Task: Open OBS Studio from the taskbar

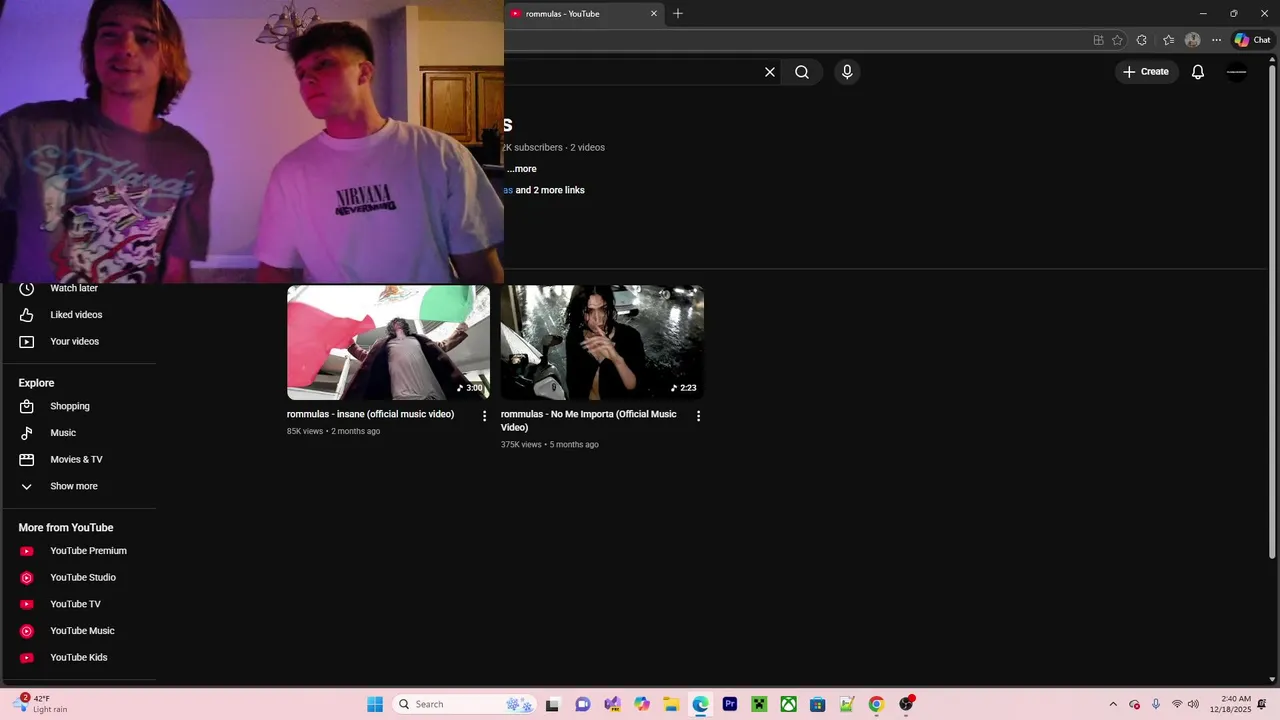Action: [x=906, y=704]
